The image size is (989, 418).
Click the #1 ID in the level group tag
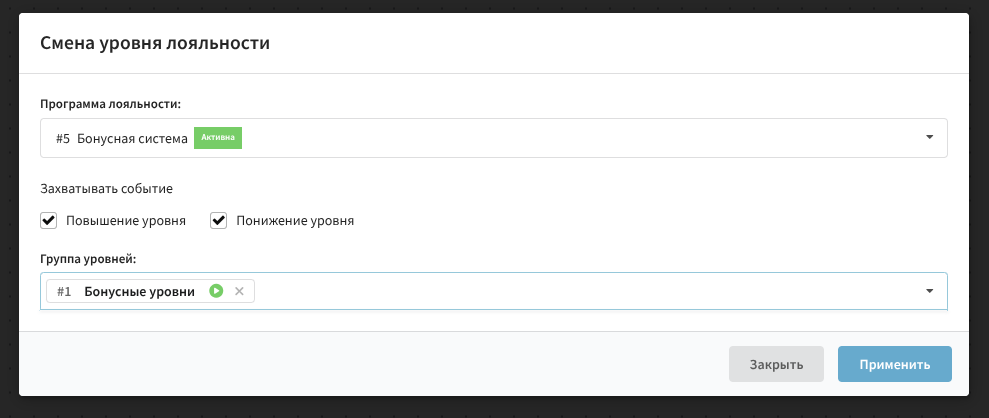point(64,291)
